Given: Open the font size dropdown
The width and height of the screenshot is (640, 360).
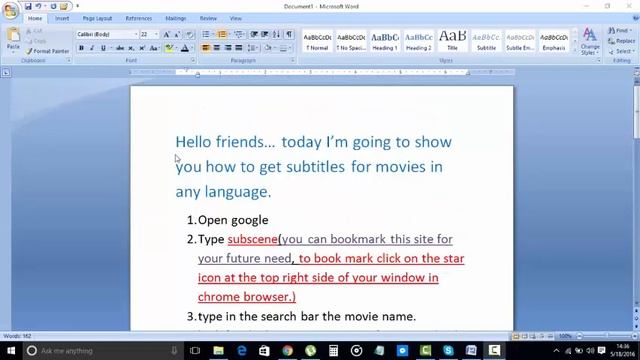Looking at the screenshot, I should coord(156,35).
